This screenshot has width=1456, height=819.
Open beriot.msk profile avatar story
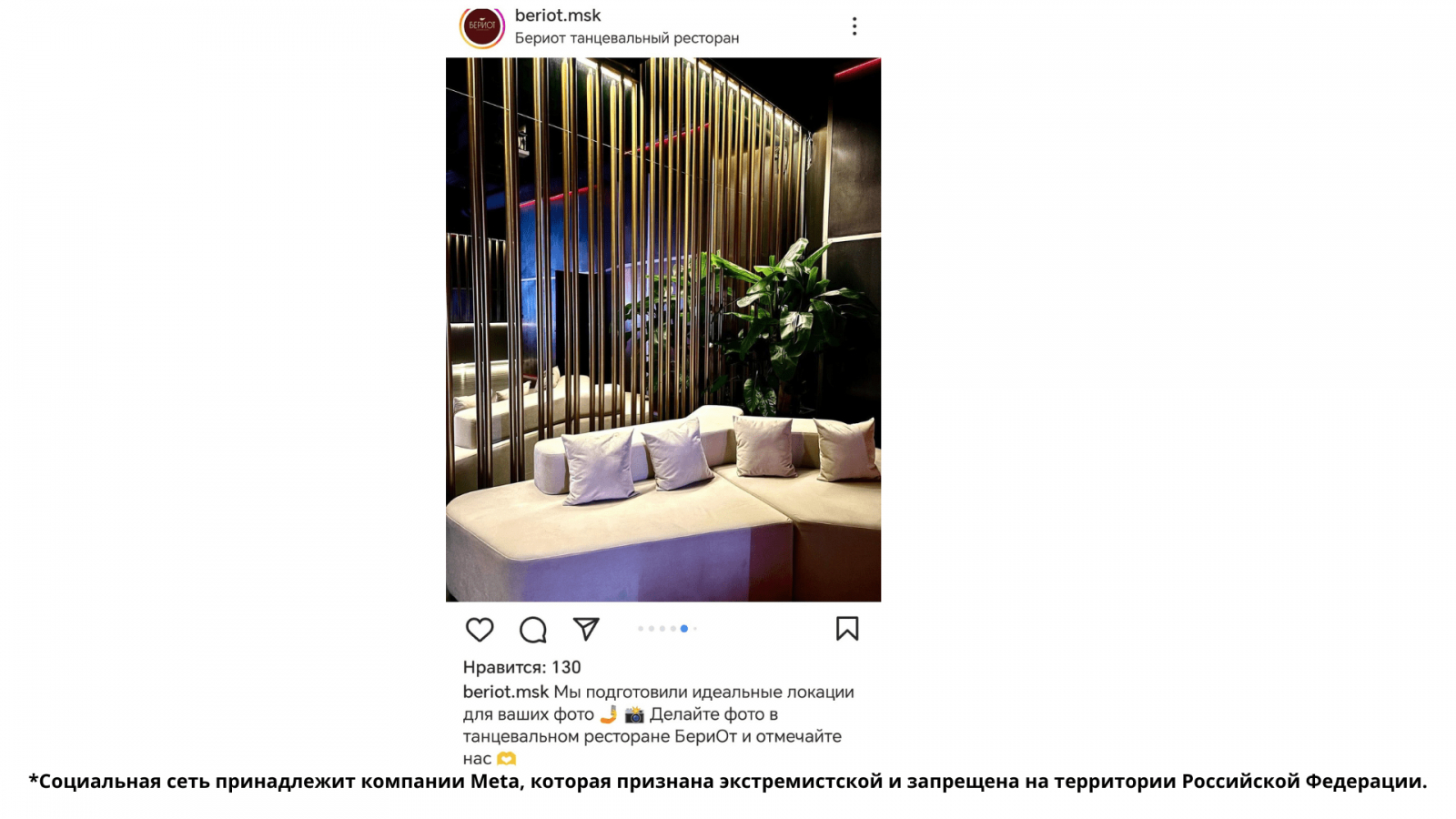(482, 25)
